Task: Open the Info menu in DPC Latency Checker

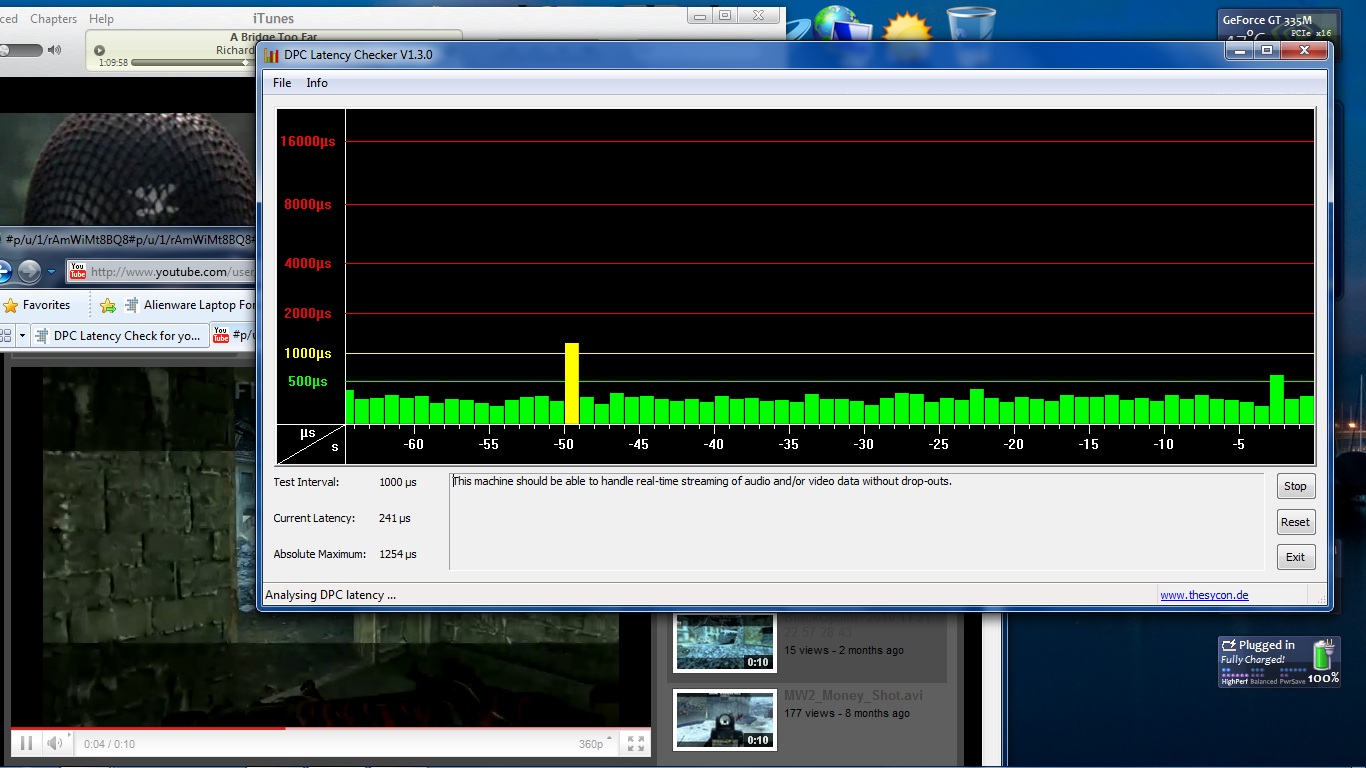Action: [317, 83]
